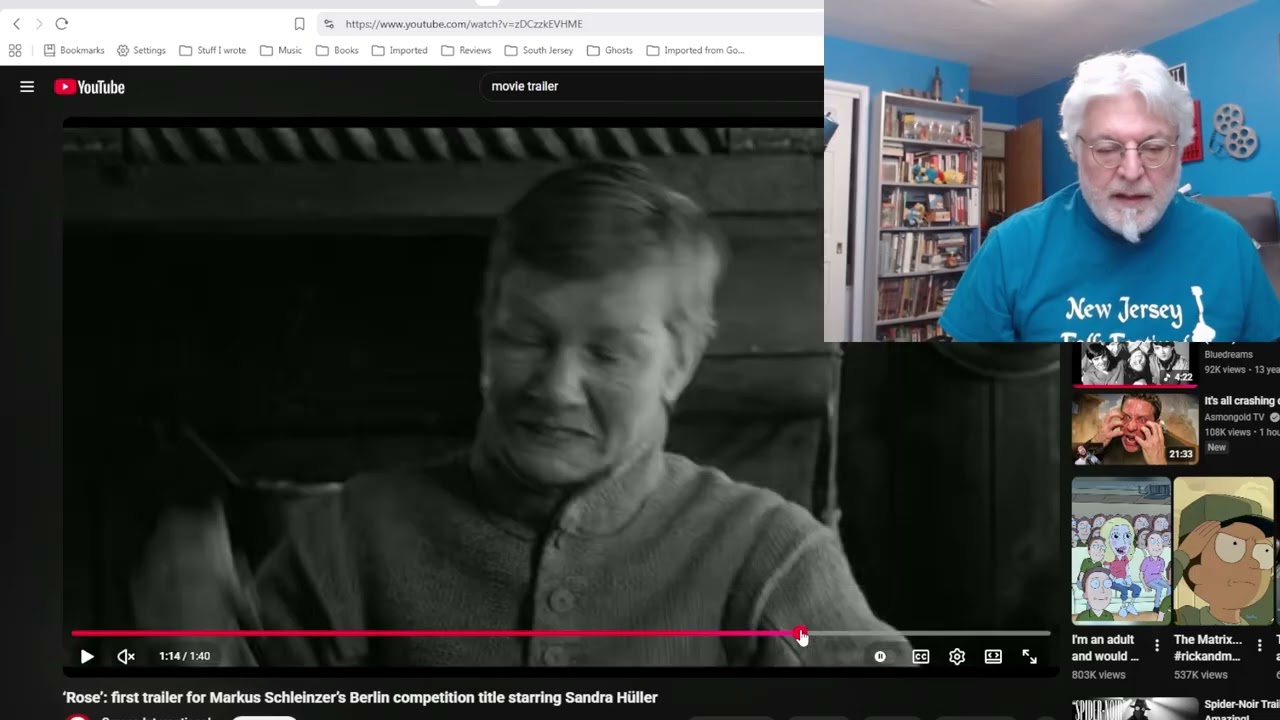Open more options for 'The Matrix' Short
This screenshot has width=1280, height=720.
pyautogui.click(x=1259, y=646)
